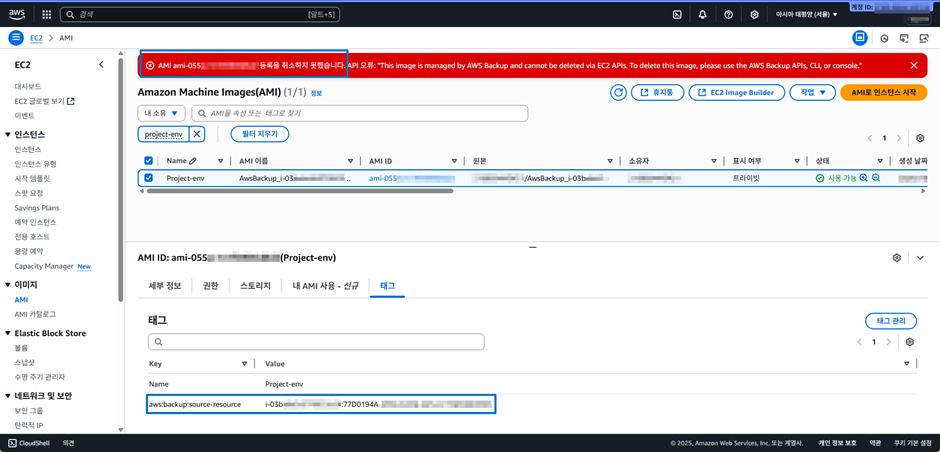Viewport: 940px width, 452px height.
Task: Remove the project-env filter chip
Action: [197, 134]
